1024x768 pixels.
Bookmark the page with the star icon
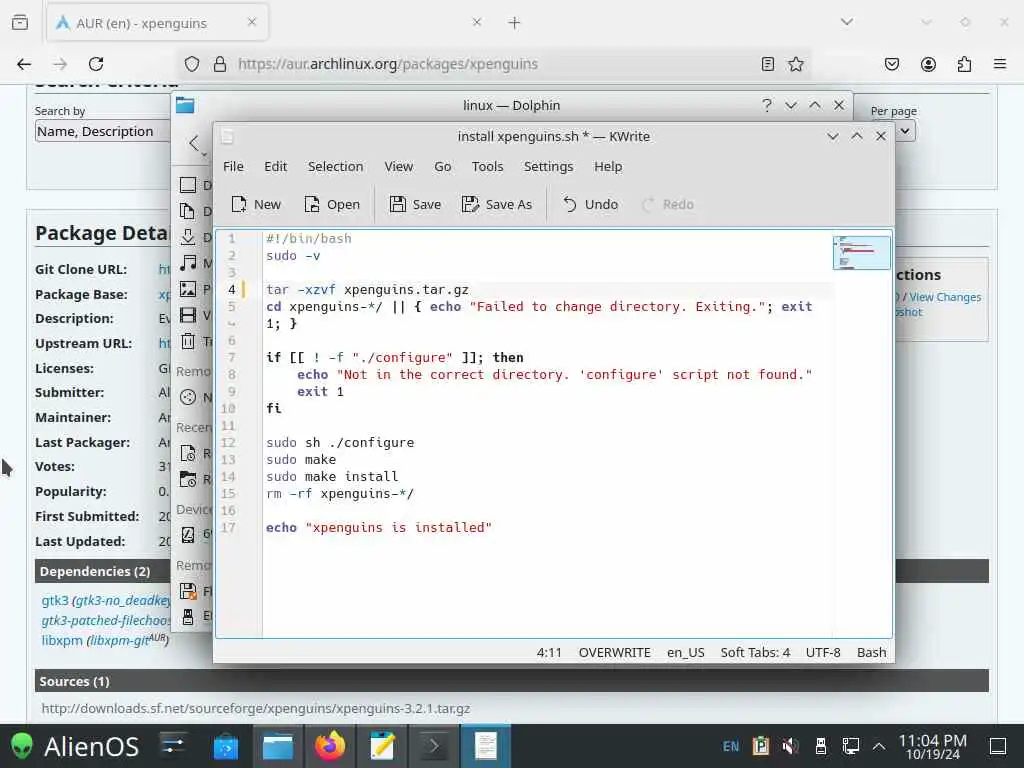(795, 64)
